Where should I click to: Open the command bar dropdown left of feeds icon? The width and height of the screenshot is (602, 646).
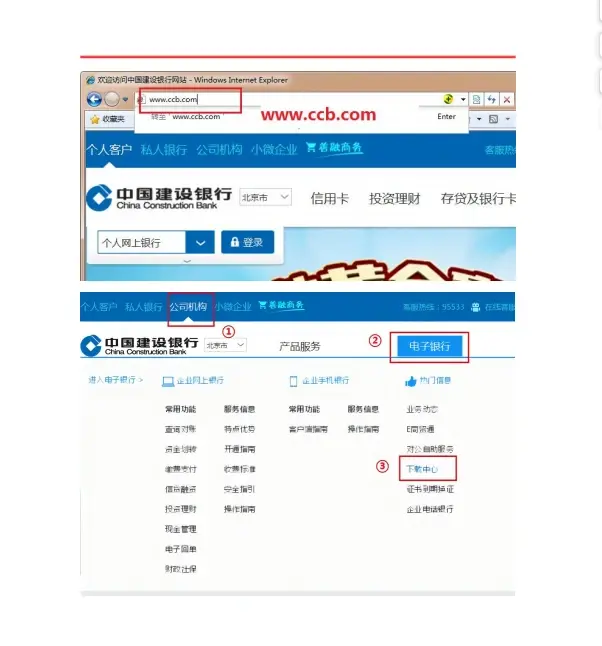point(479,119)
